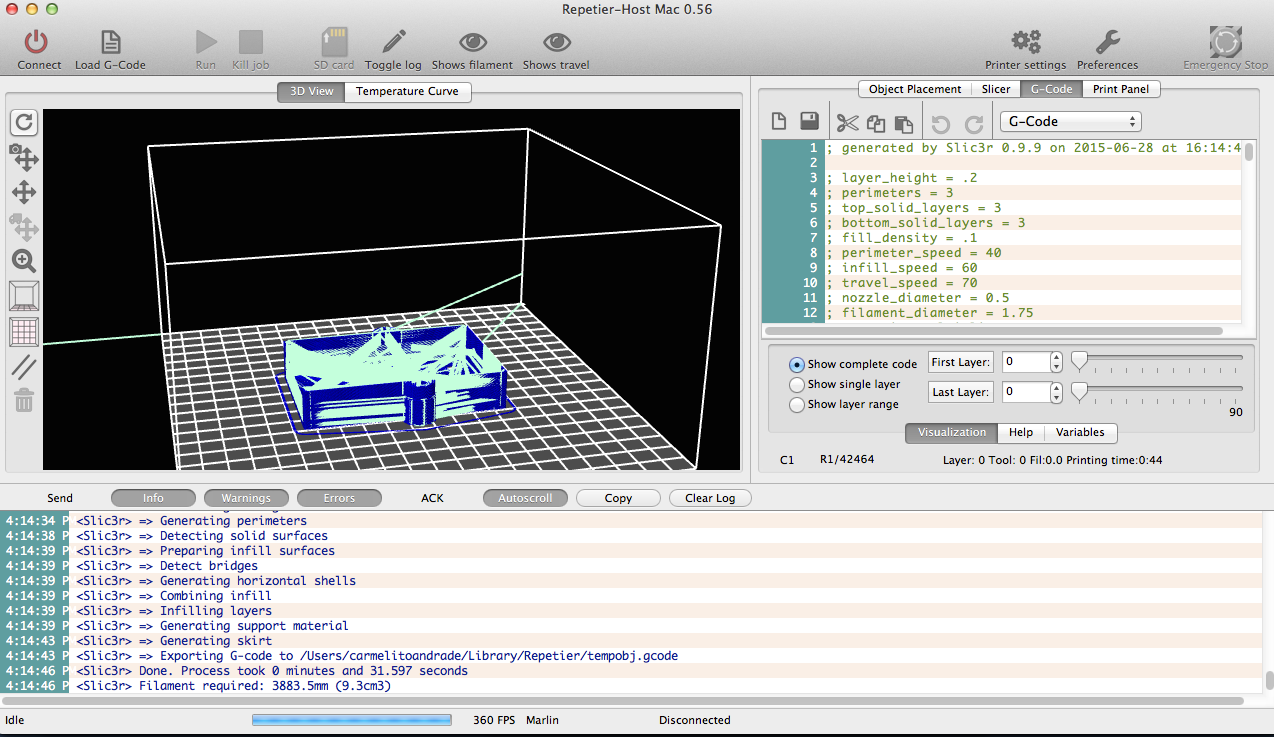
Task: Click the First Layer stepper arrows
Action: click(1057, 362)
